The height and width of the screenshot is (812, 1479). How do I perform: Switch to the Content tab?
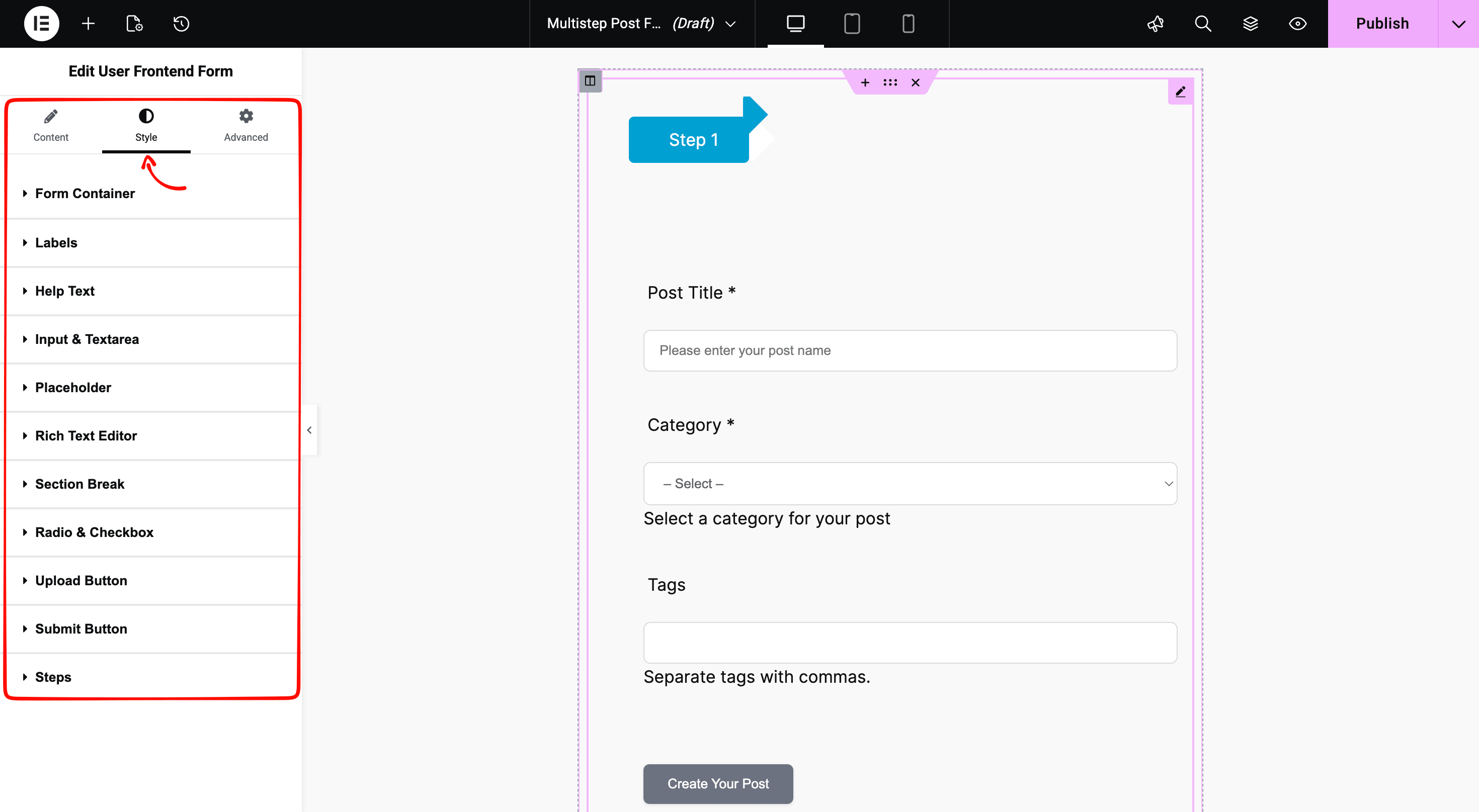[x=50, y=125]
